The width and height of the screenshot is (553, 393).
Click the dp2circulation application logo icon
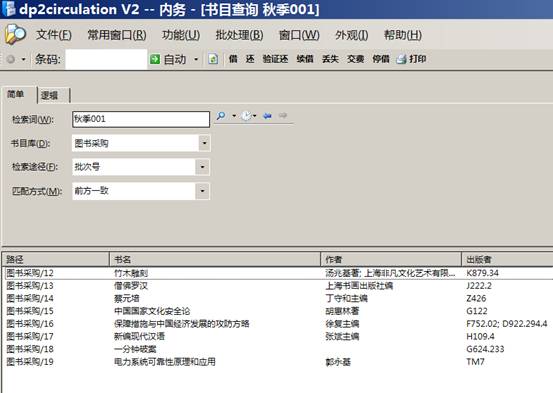coord(16,34)
